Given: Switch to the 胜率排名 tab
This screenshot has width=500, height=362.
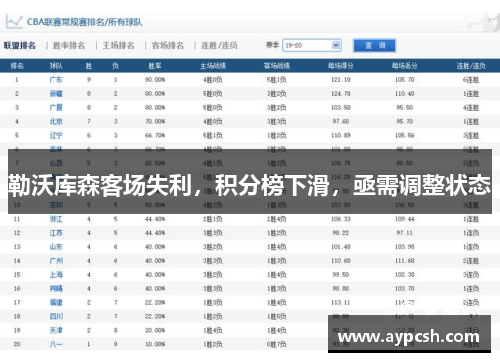Looking at the screenshot, I should (69, 45).
